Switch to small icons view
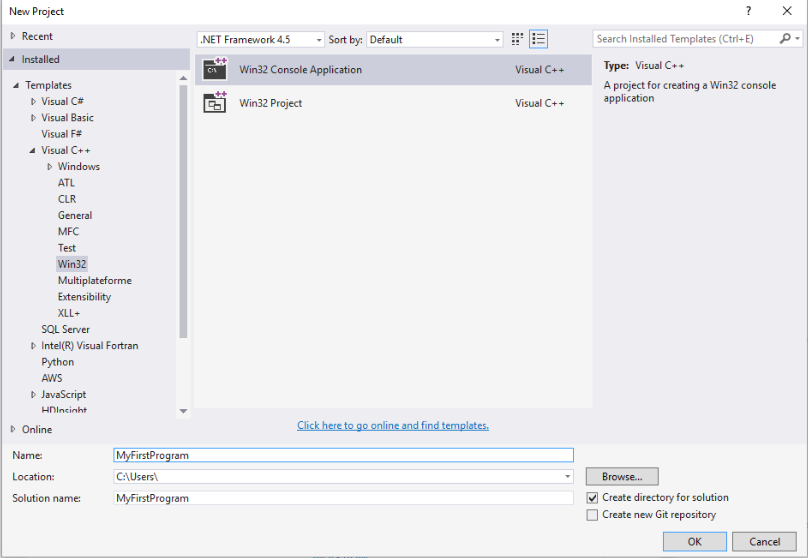This screenshot has width=808, height=558. (x=517, y=39)
